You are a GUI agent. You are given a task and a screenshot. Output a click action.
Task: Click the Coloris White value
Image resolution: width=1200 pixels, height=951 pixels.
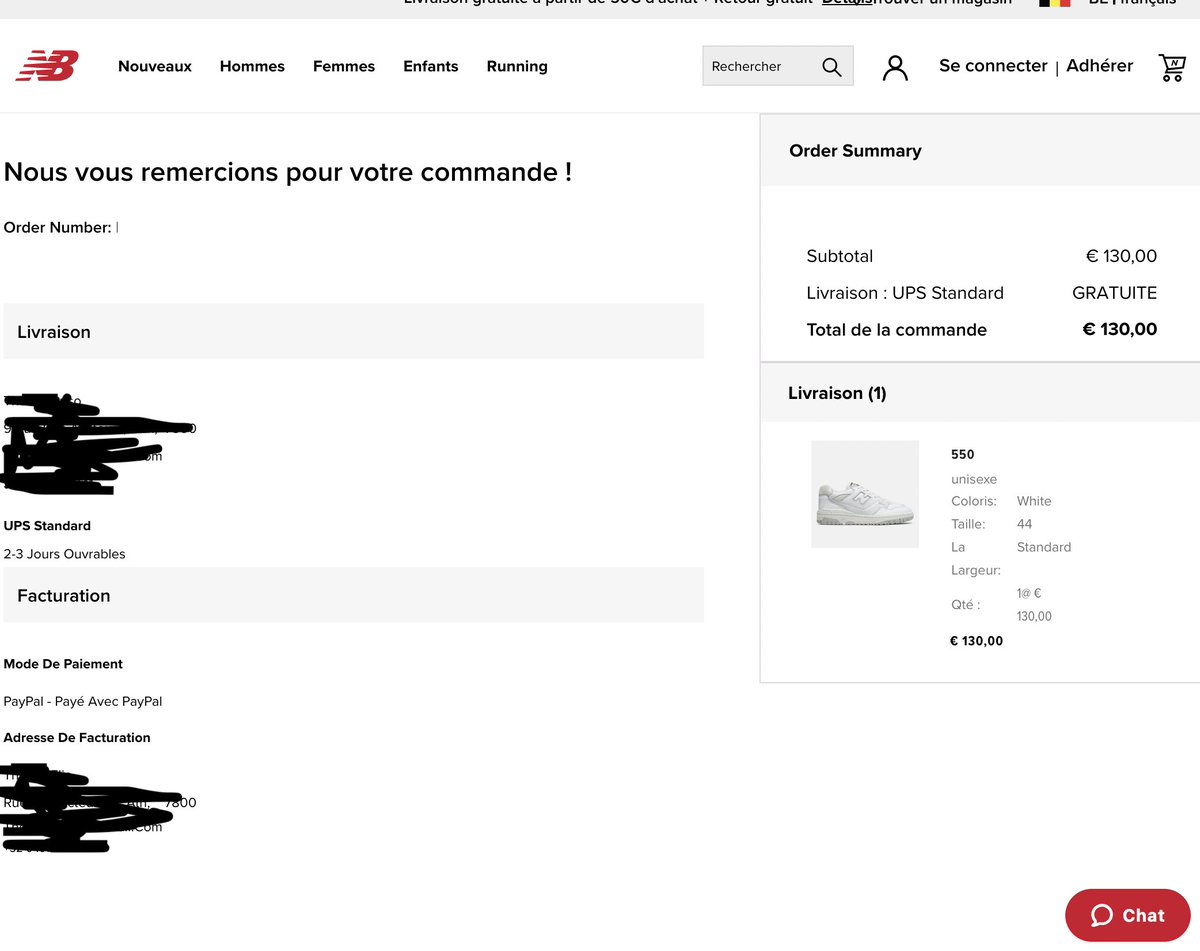click(x=1034, y=501)
